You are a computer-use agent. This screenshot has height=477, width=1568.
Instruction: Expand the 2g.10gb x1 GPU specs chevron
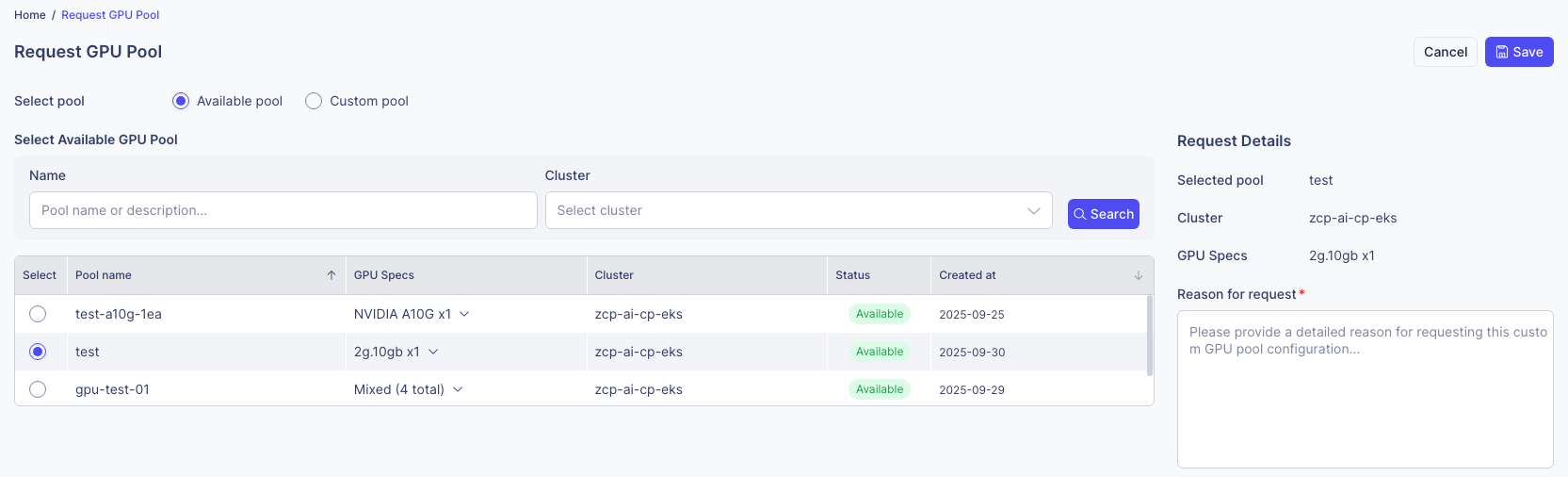tap(433, 352)
